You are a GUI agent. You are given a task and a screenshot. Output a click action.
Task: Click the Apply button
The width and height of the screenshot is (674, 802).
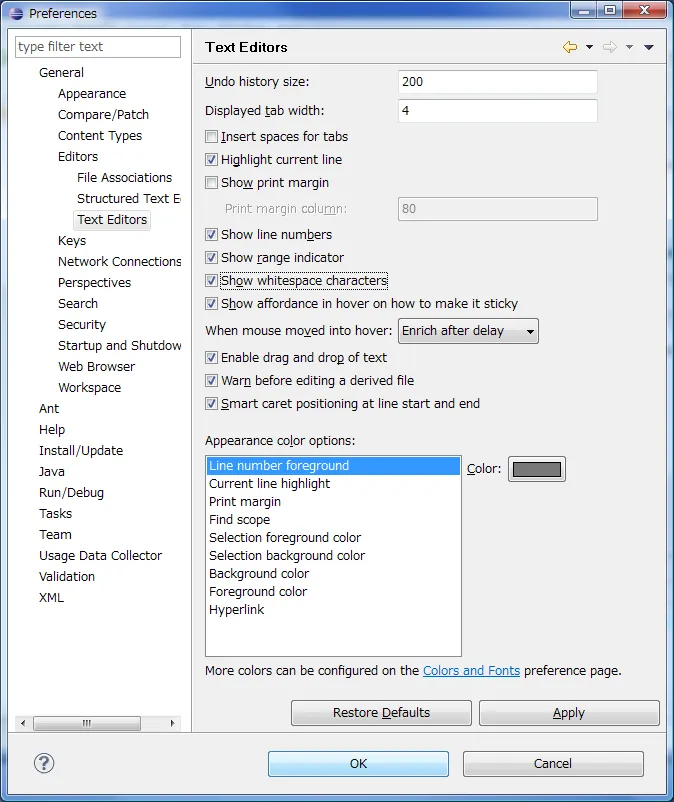pyautogui.click(x=569, y=712)
